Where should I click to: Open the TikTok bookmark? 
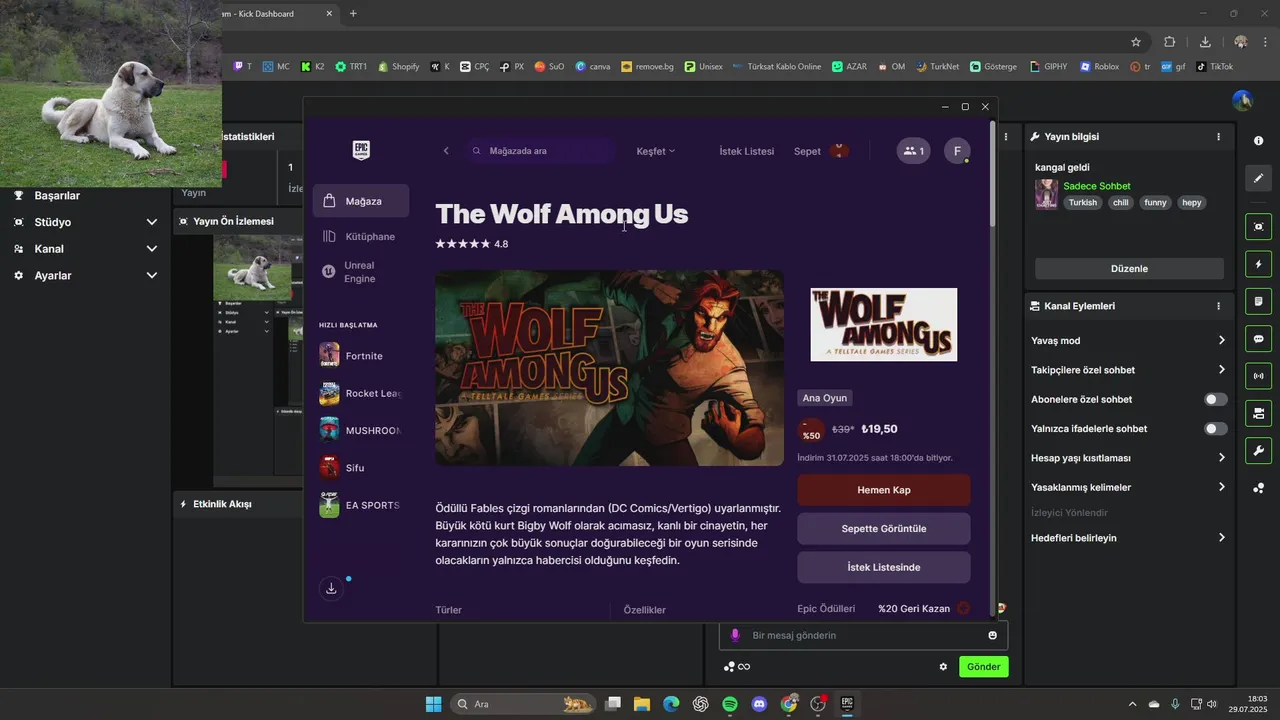[x=1215, y=67]
